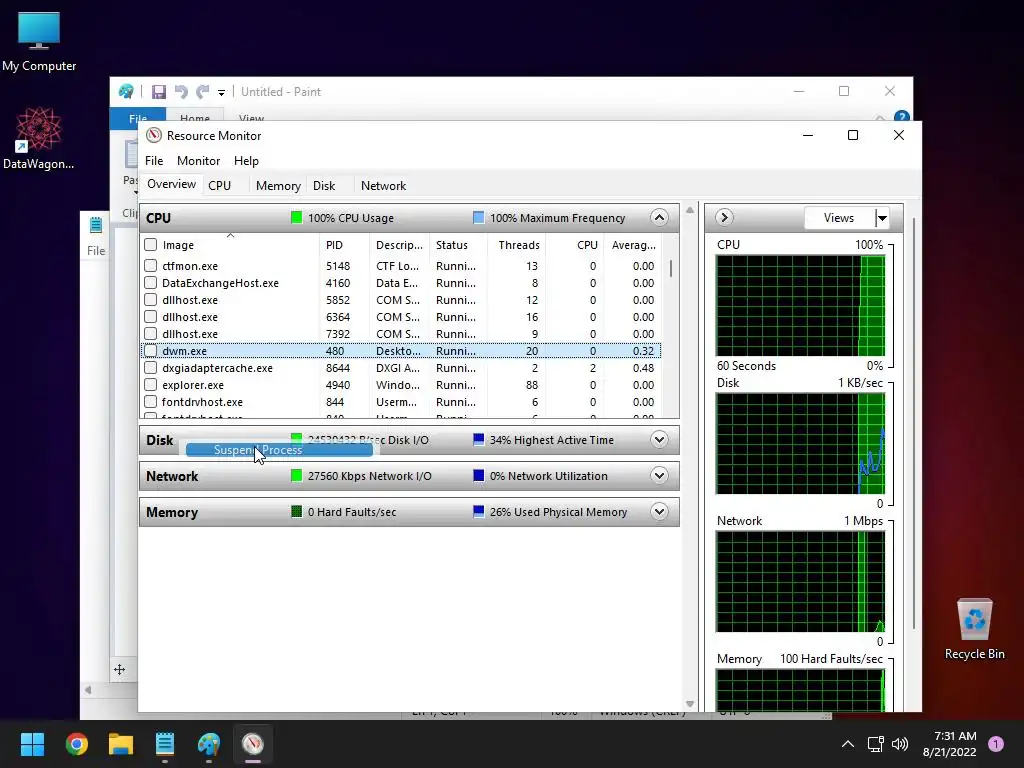1024x768 pixels.
Task: Open the taskbar clock and date
Action: click(x=949, y=744)
